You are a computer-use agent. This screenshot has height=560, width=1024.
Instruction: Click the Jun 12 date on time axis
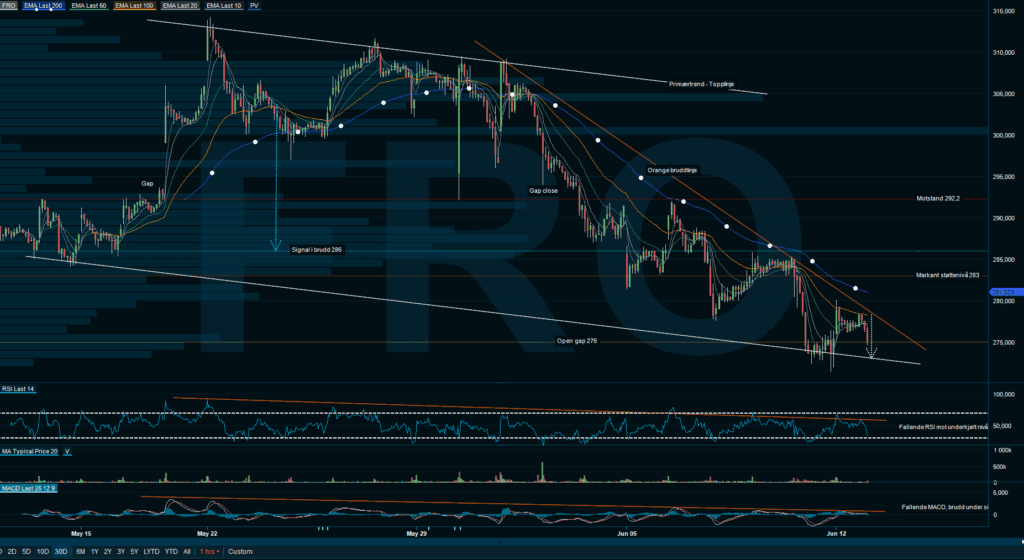pyautogui.click(x=837, y=534)
